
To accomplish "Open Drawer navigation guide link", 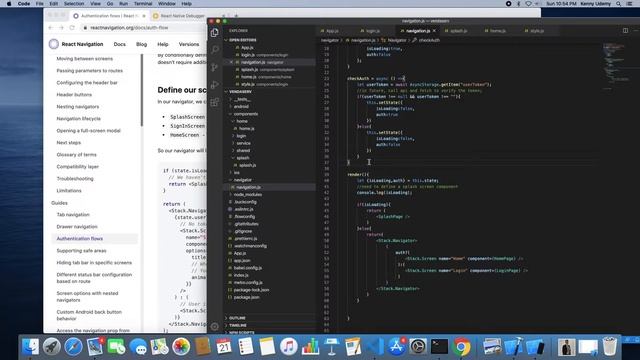I will pos(77,227).
